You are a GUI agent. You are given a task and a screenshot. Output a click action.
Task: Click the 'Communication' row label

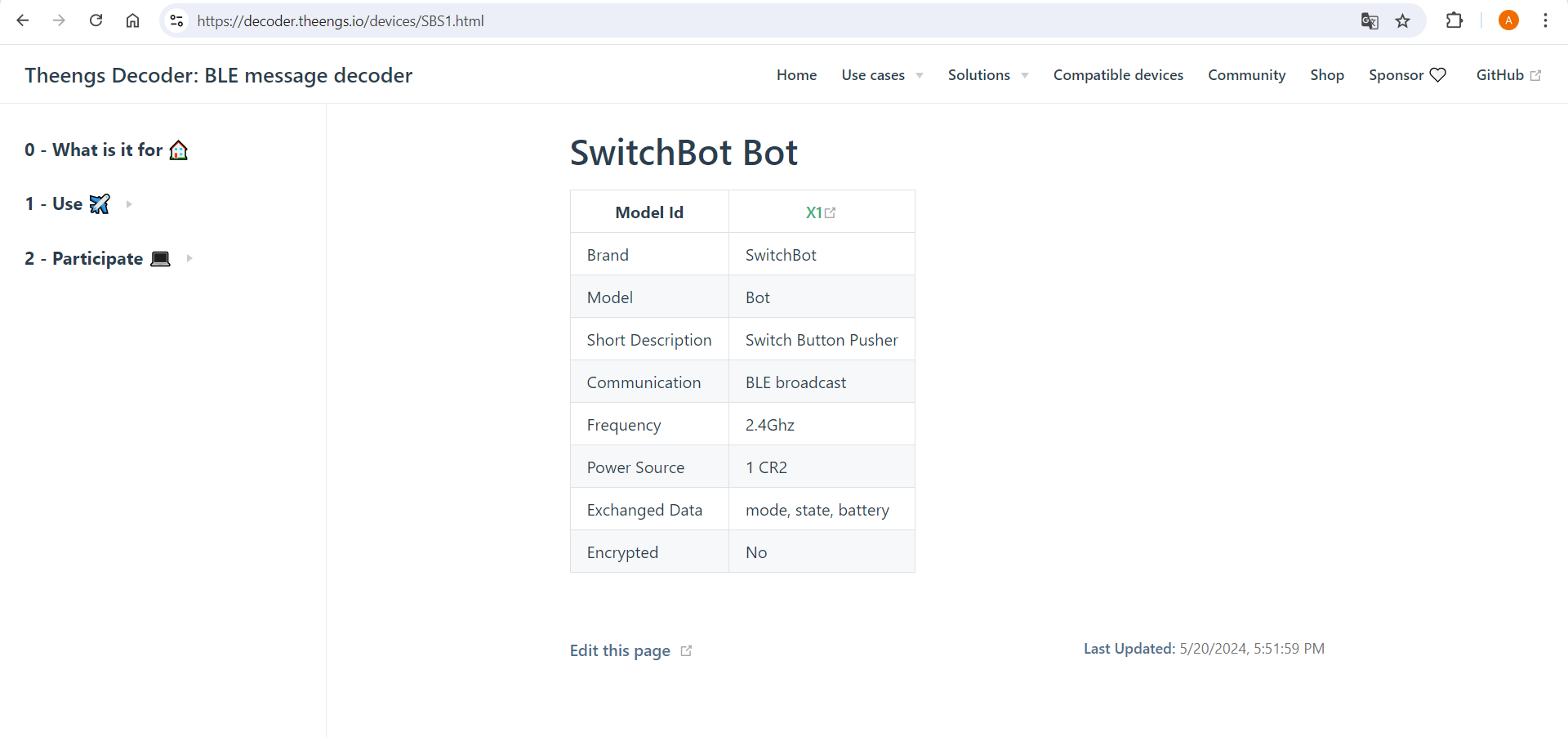(x=644, y=382)
